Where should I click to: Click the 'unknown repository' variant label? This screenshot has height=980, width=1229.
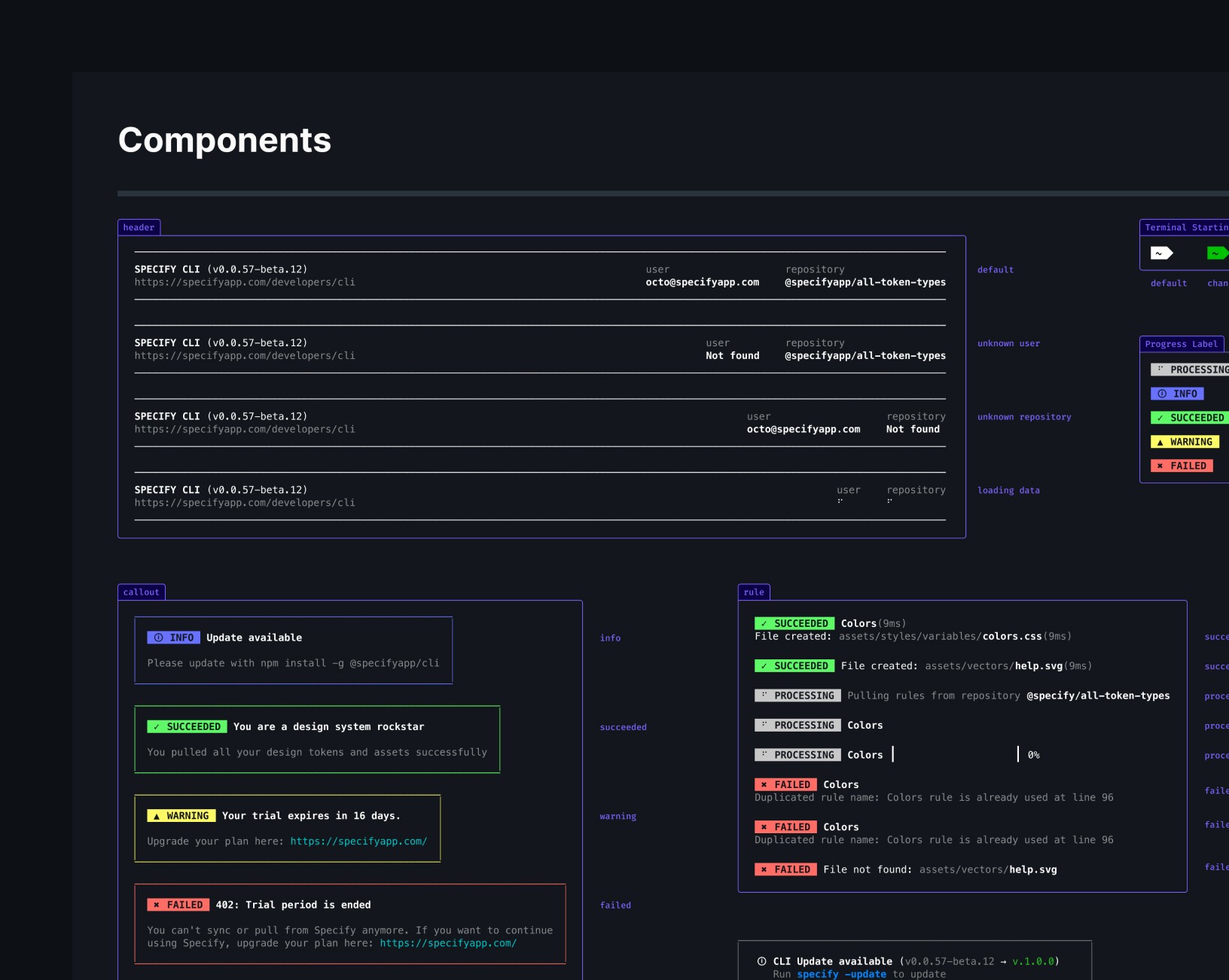pyautogui.click(x=1024, y=417)
